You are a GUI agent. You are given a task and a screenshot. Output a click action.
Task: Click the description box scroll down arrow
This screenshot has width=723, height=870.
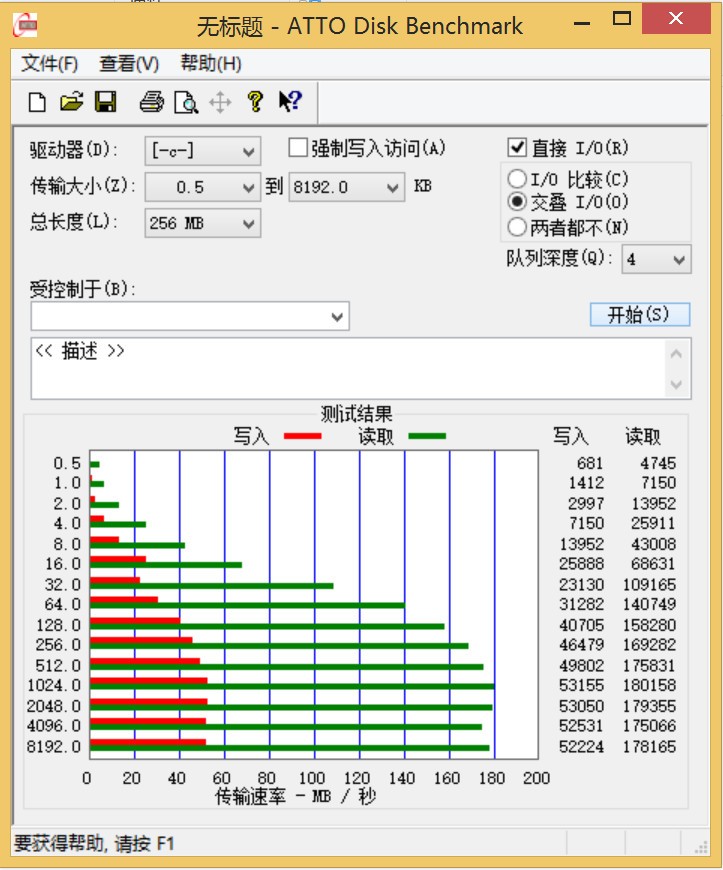click(676, 384)
